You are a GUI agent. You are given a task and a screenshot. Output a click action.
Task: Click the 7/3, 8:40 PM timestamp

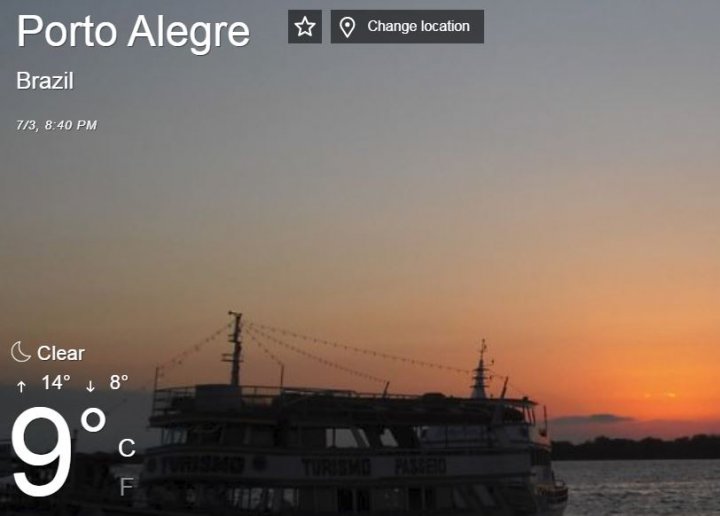point(56,125)
